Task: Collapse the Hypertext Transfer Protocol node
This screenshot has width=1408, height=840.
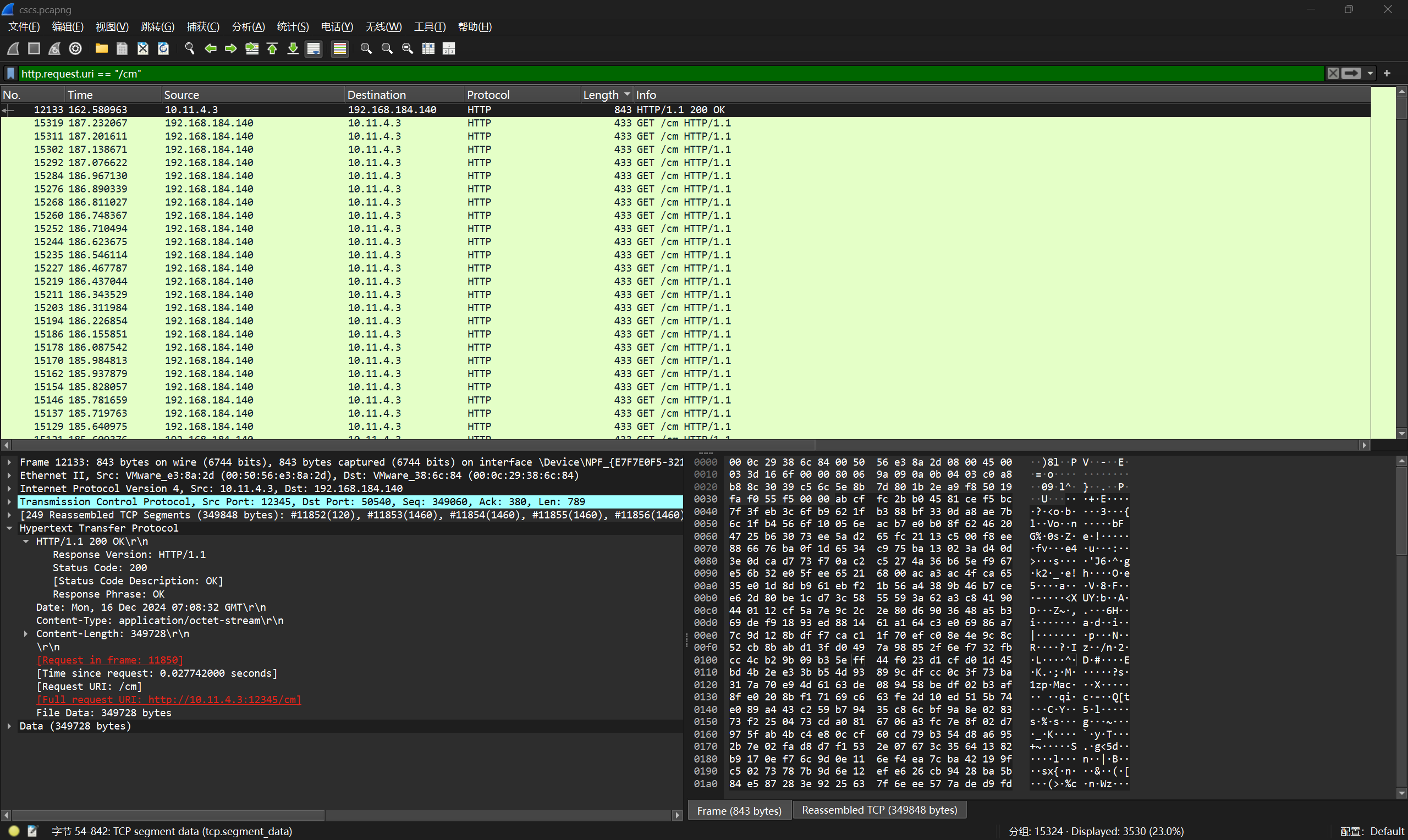Action: point(9,528)
